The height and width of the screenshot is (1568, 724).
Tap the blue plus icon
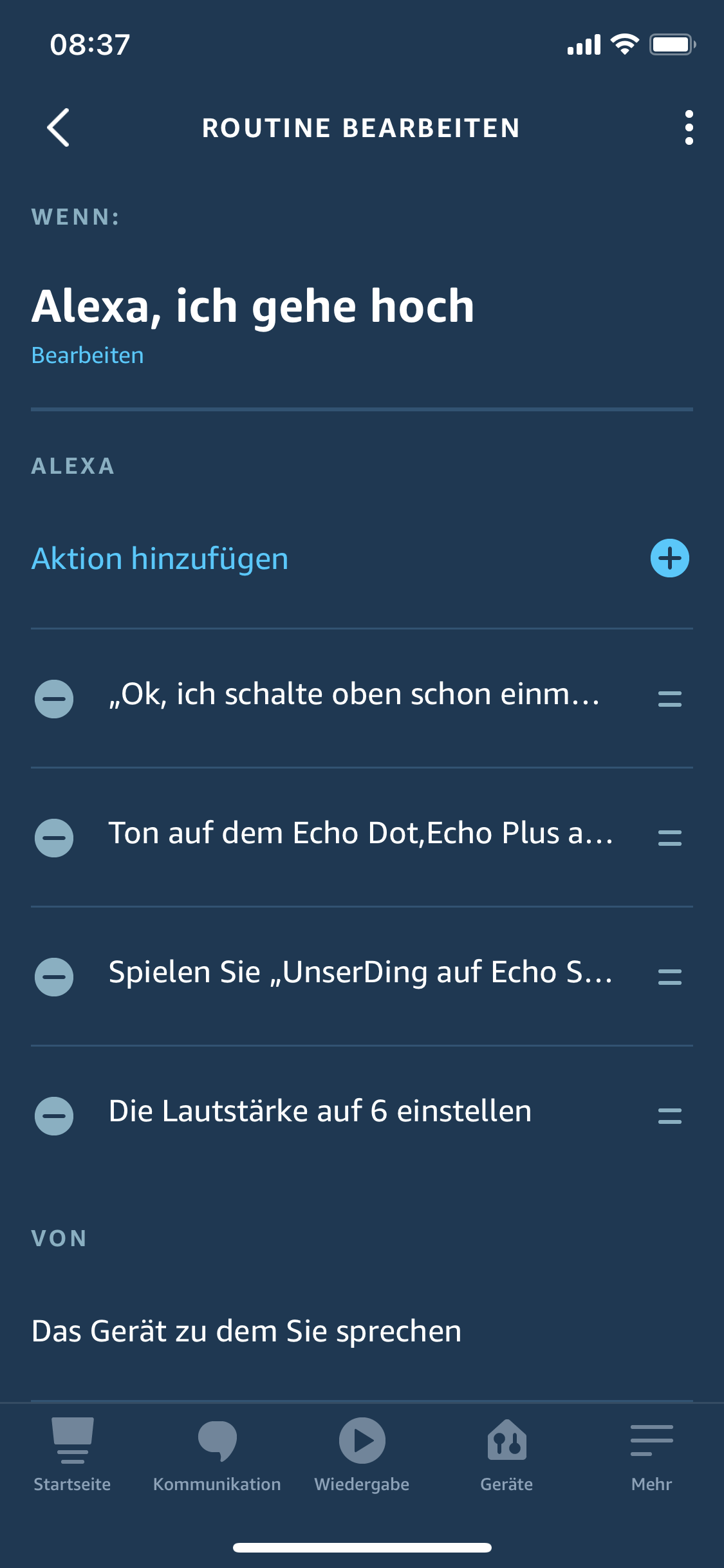(669, 558)
